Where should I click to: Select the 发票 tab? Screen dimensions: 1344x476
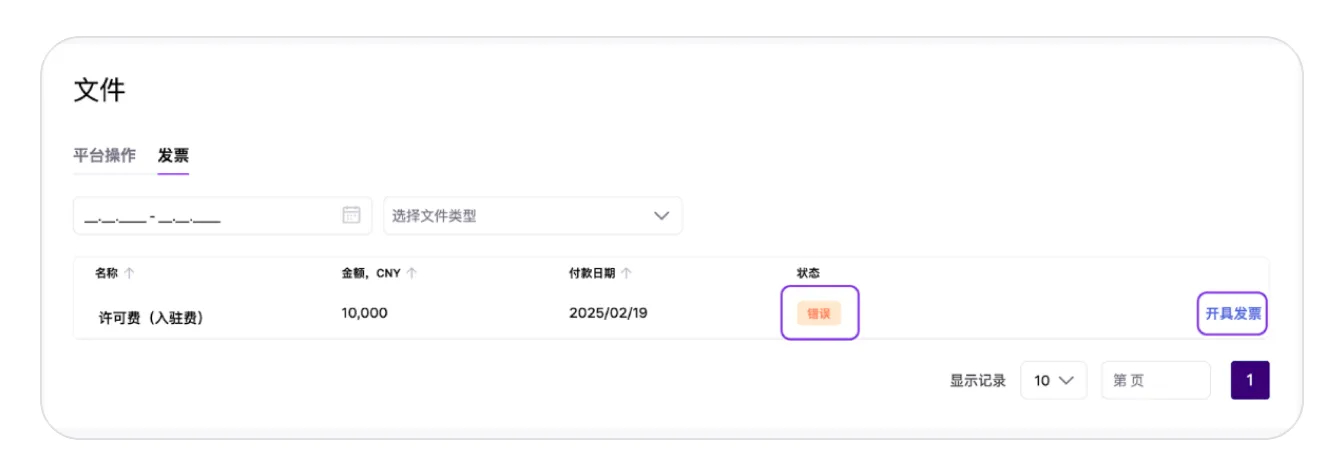click(173, 156)
